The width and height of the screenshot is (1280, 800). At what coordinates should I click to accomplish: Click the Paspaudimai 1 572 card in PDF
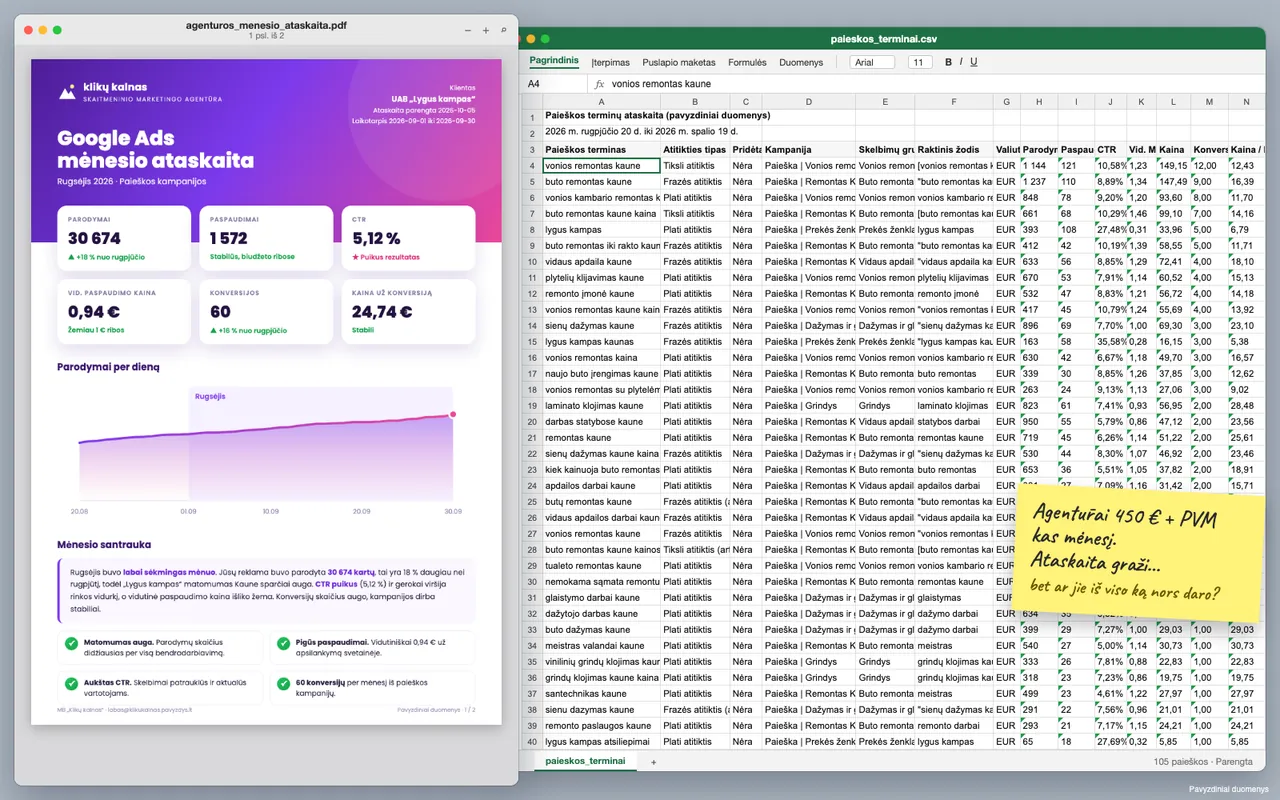click(266, 239)
